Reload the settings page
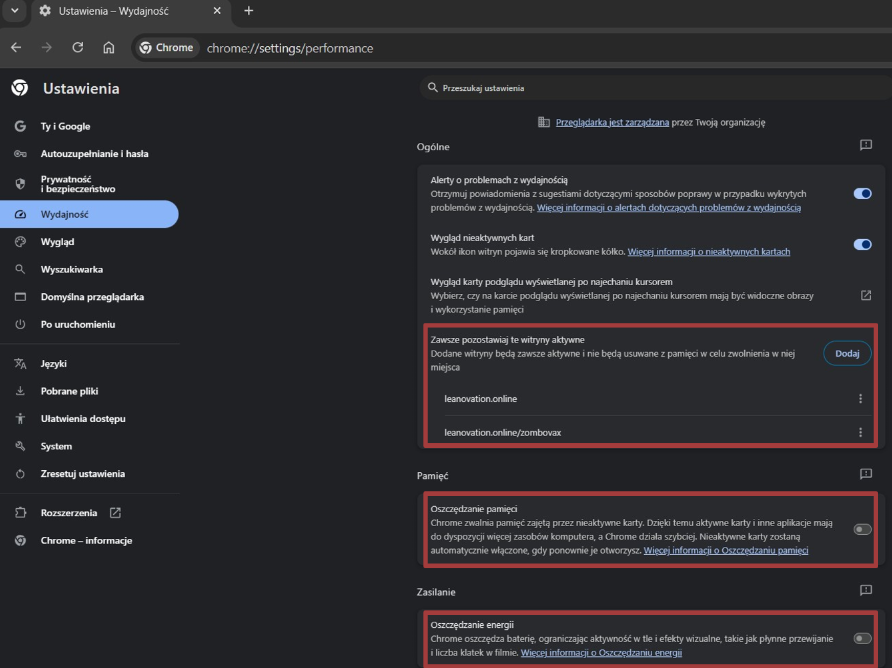892x668 pixels. (78, 48)
